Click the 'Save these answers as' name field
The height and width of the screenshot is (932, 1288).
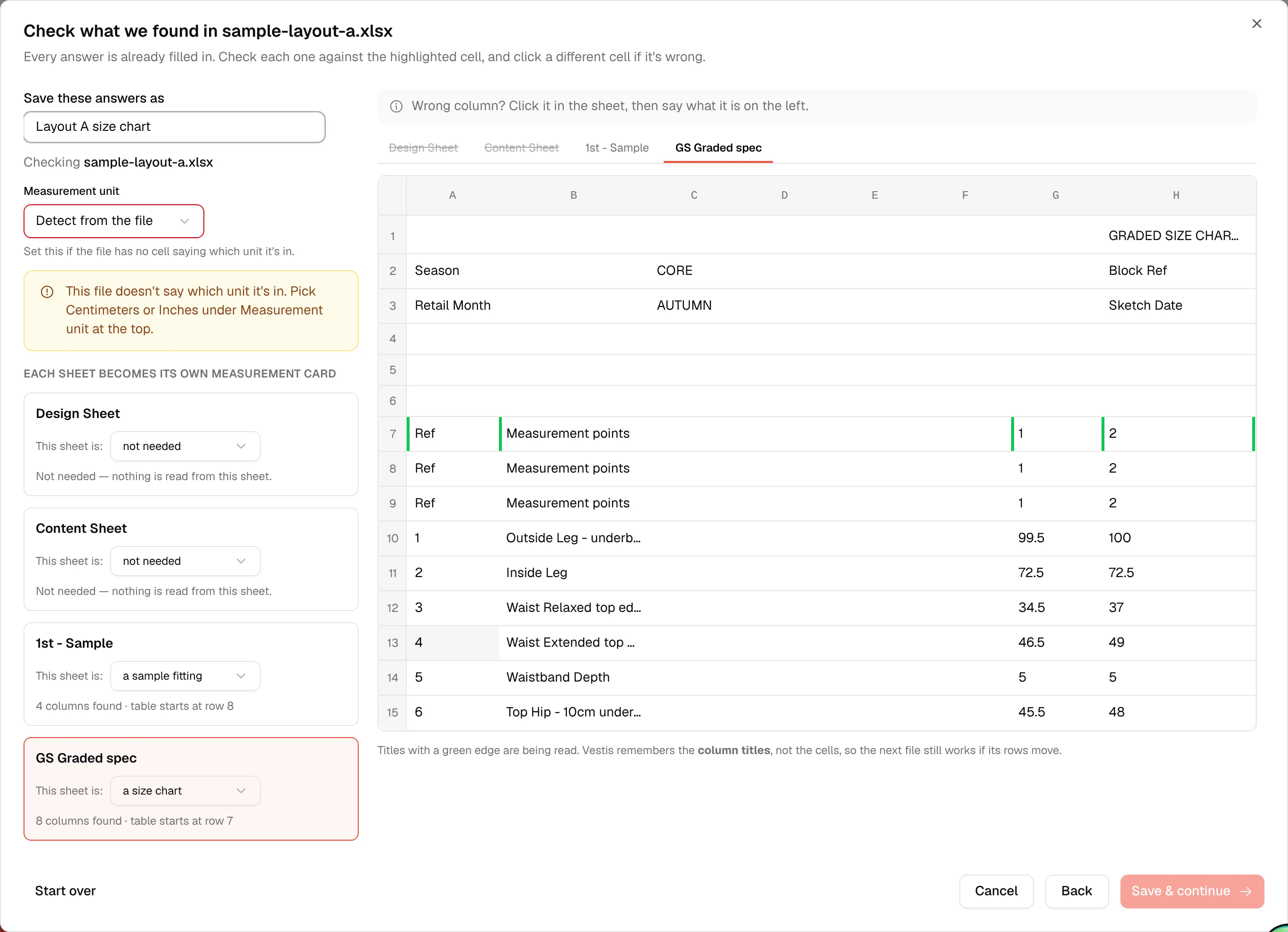point(174,127)
